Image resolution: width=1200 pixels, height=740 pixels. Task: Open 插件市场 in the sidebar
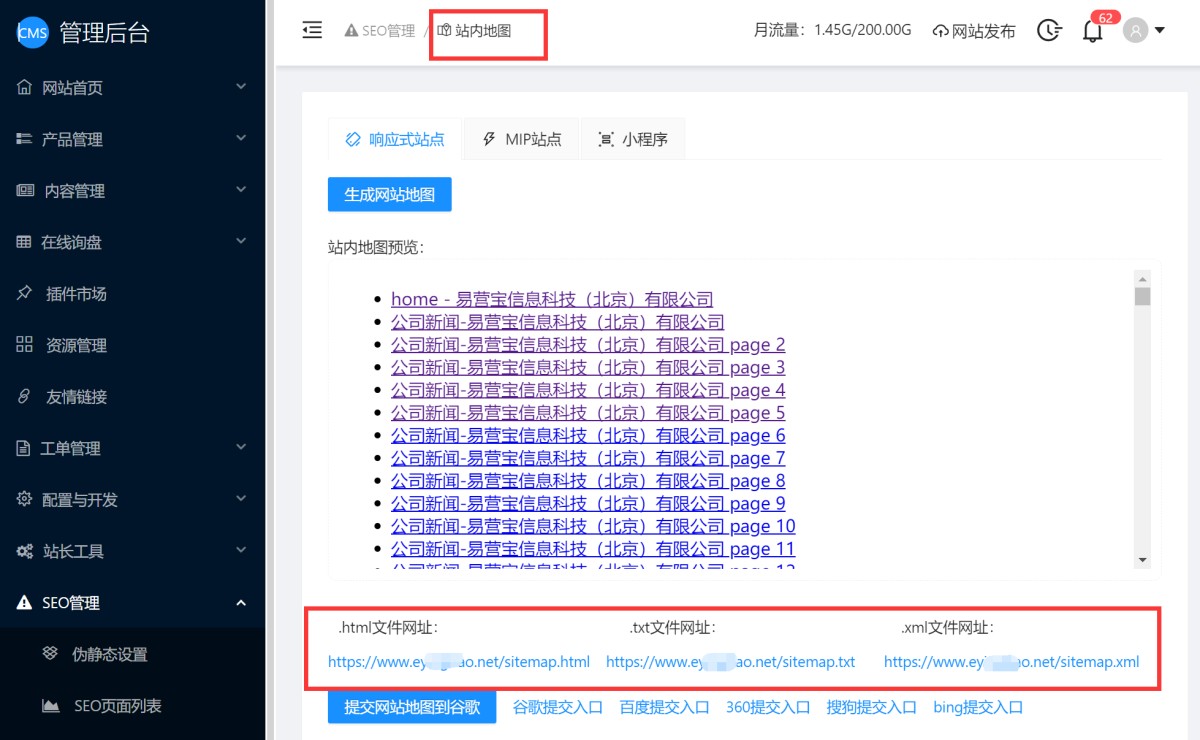pos(75,294)
